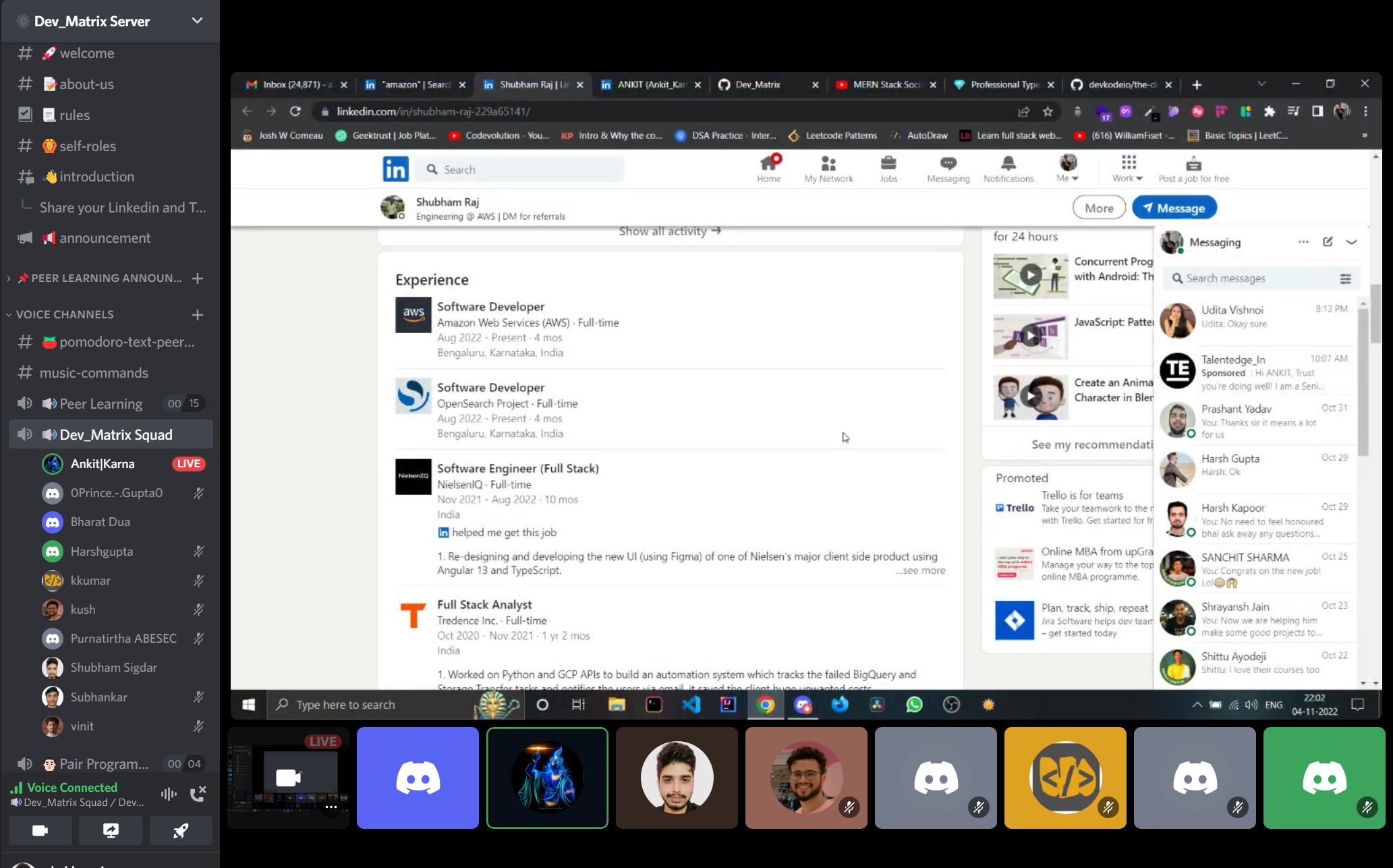This screenshot has height=868, width=1393.
Task: Click the Message button for Shubham Raj
Action: pyautogui.click(x=1174, y=208)
